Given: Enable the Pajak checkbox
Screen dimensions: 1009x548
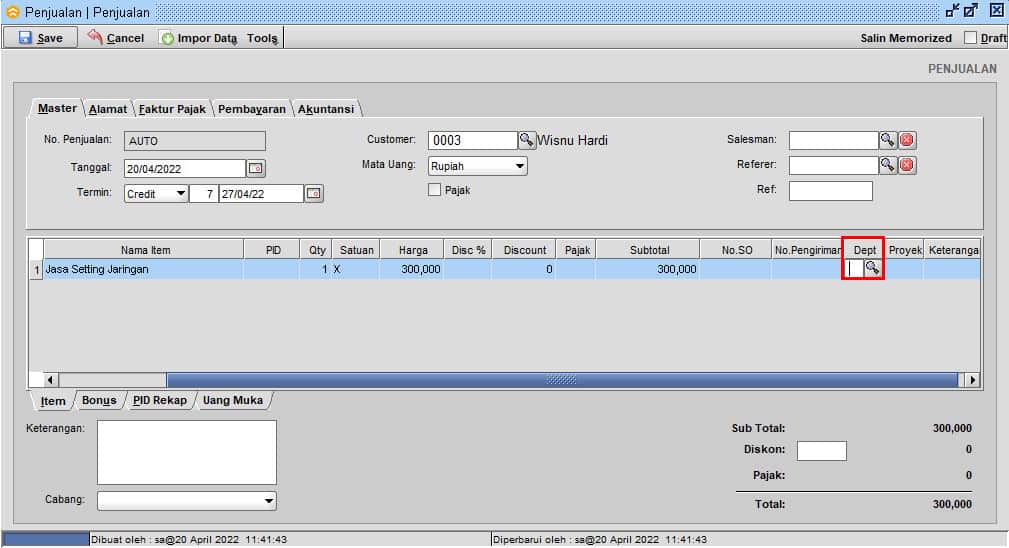Looking at the screenshot, I should [x=435, y=190].
